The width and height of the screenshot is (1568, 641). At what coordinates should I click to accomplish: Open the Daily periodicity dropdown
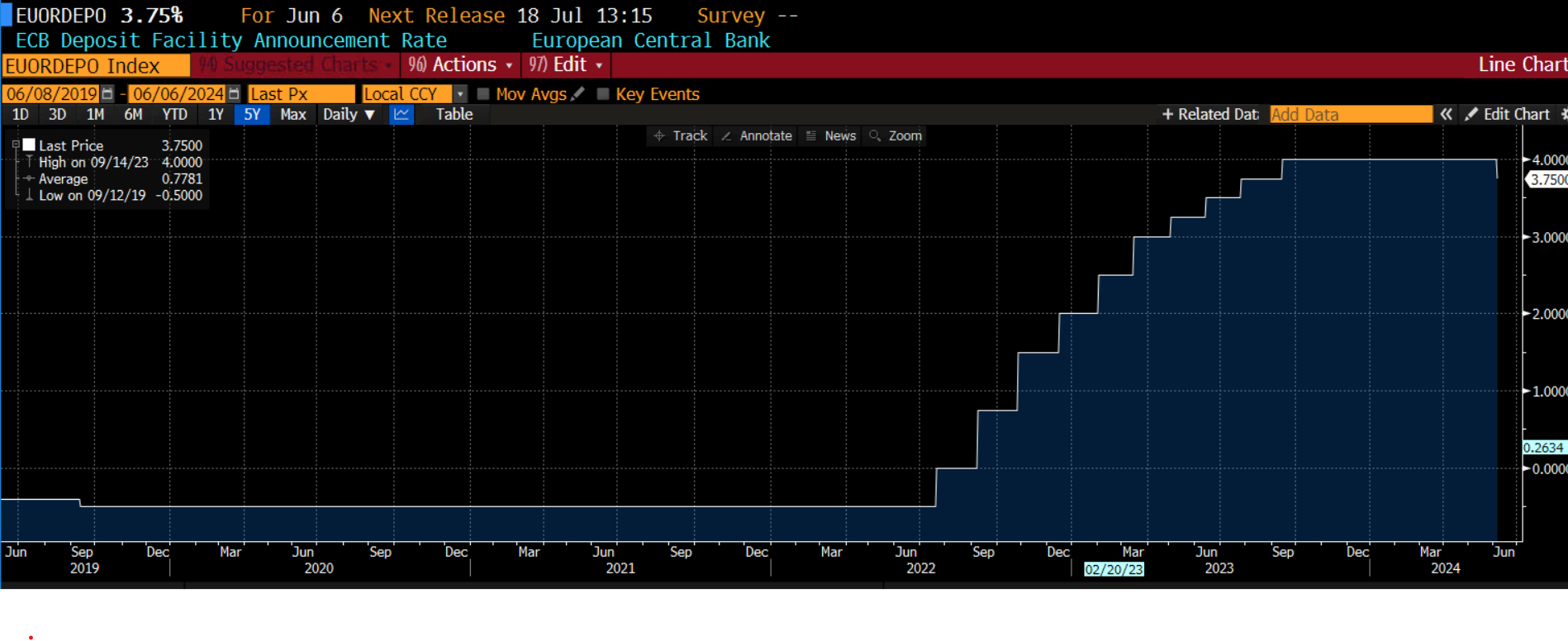pyautogui.click(x=349, y=115)
